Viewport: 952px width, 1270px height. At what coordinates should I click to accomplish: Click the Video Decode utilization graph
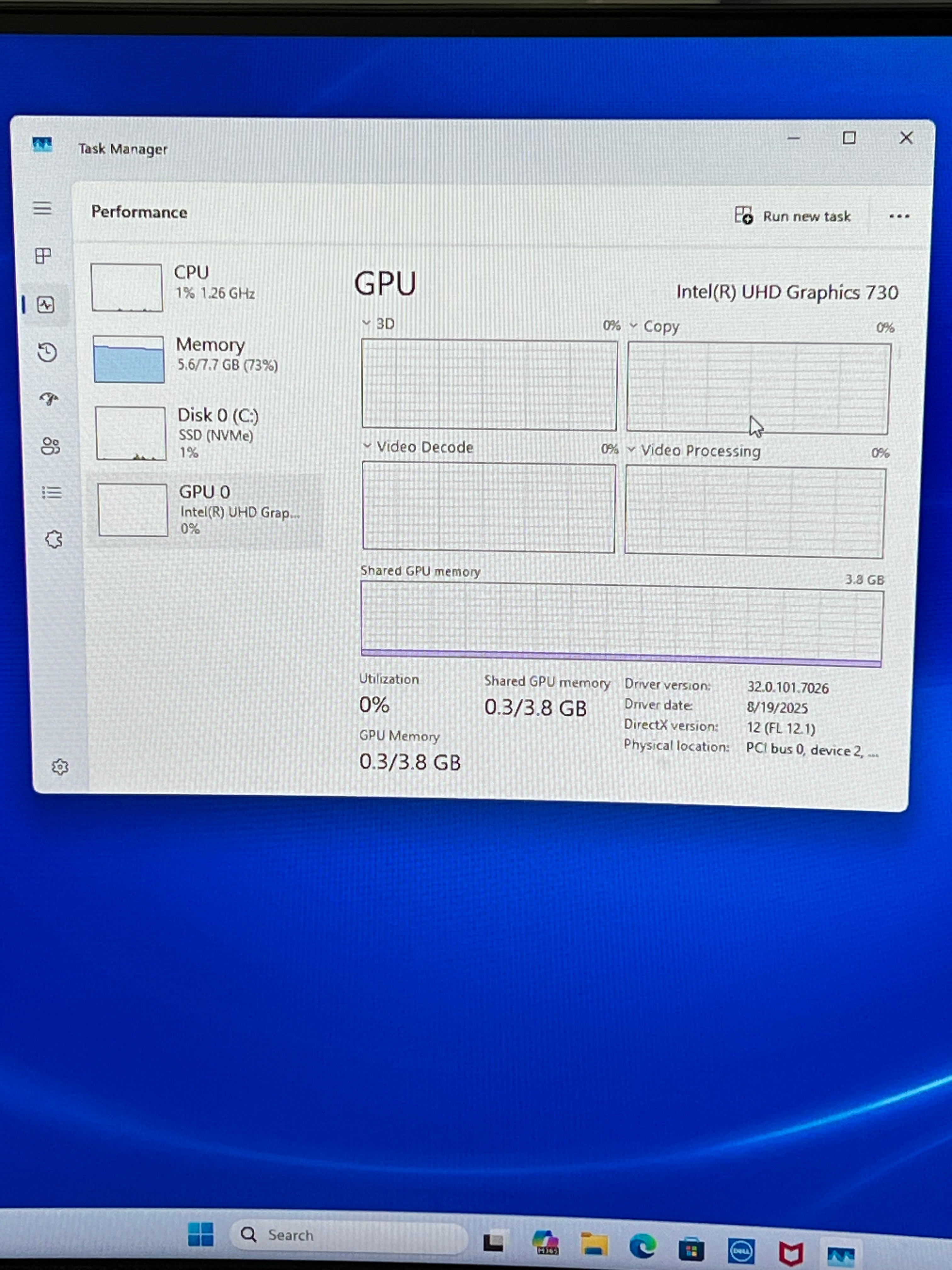(x=488, y=508)
